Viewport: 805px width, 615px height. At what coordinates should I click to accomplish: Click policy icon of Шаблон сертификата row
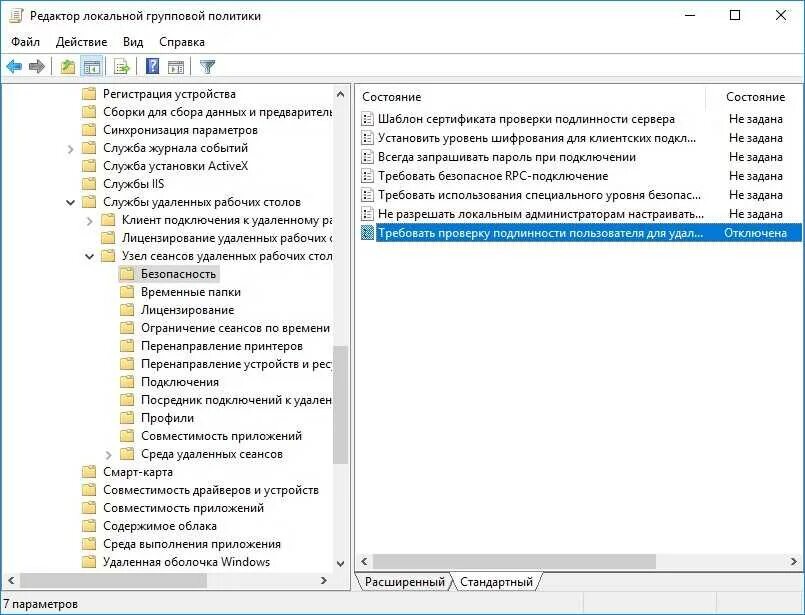click(x=367, y=119)
